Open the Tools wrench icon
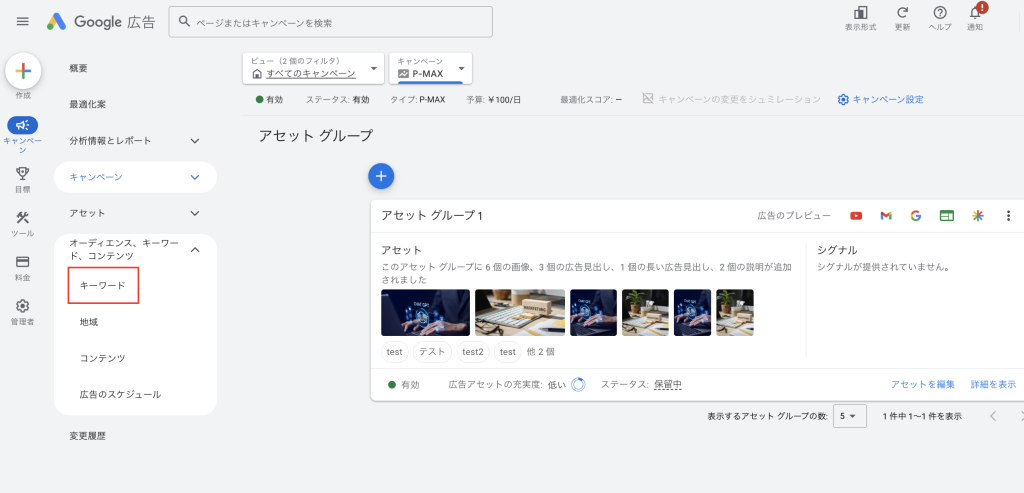1024x493 pixels. tap(22, 218)
